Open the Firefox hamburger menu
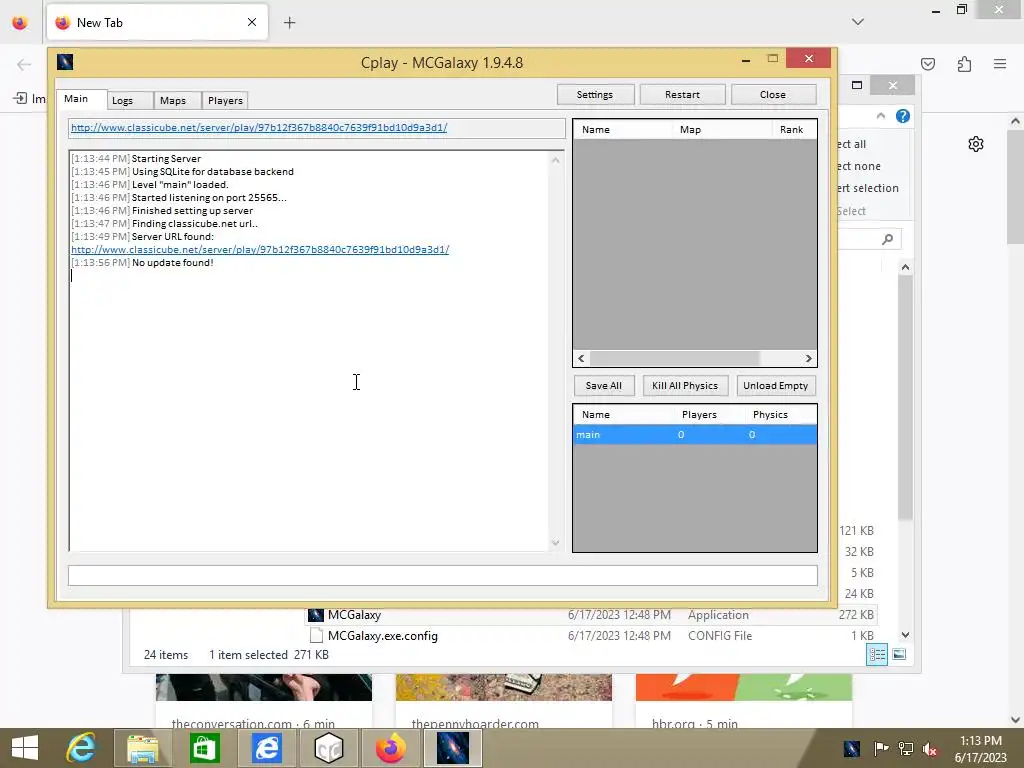Screen dimensions: 1024x768 tap(1000, 64)
